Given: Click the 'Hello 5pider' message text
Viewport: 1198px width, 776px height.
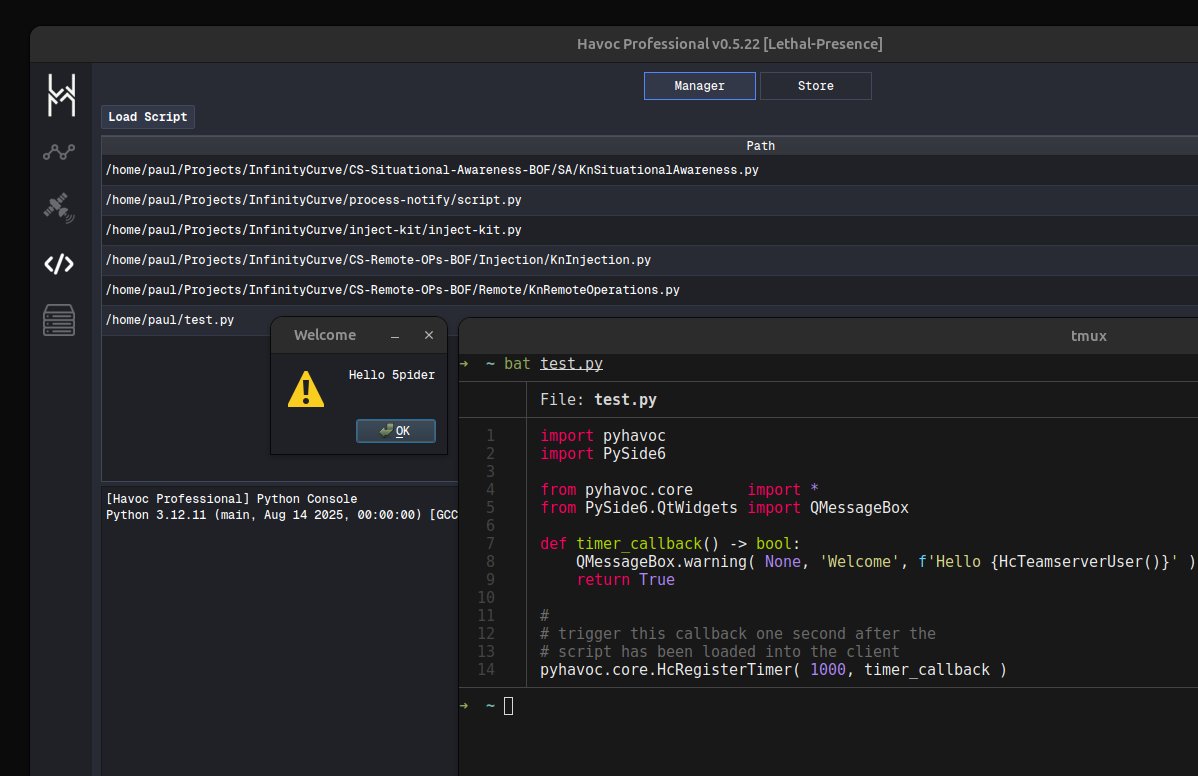Looking at the screenshot, I should point(391,375).
